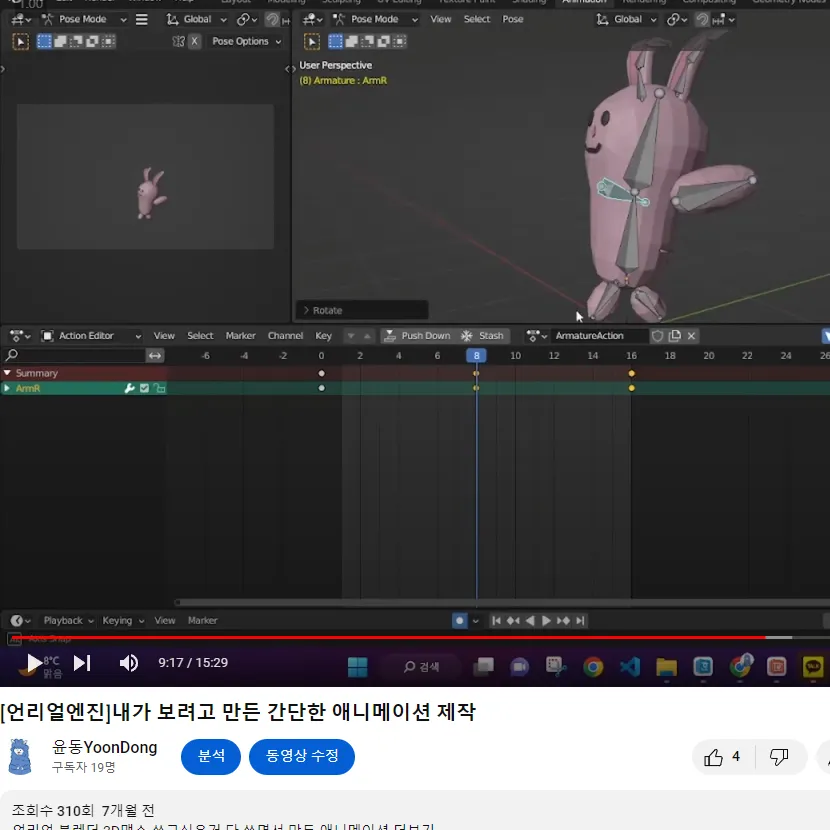Click the 동영상 수정 button

point(301,757)
